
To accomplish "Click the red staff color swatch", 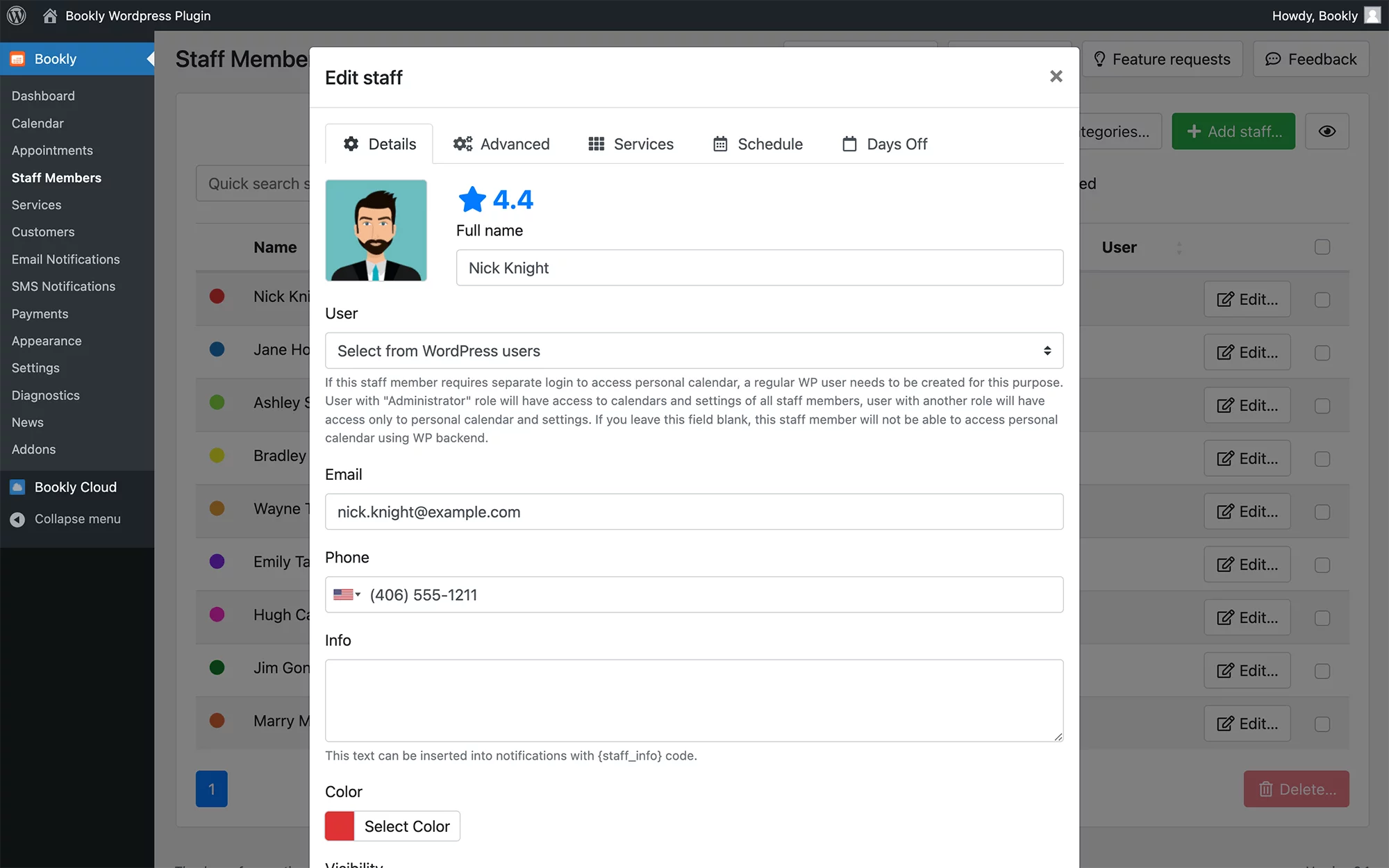I will tap(340, 826).
